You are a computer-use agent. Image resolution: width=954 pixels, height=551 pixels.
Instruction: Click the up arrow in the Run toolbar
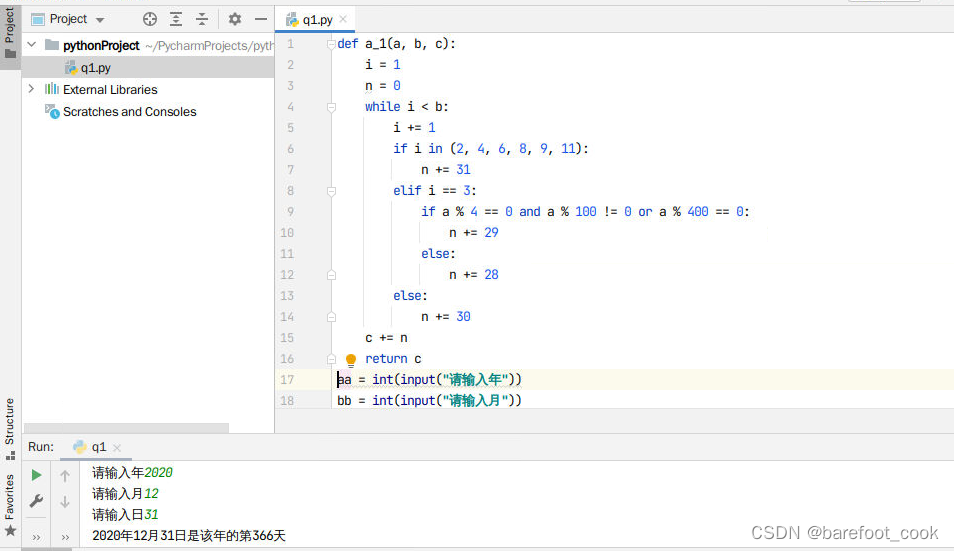(65, 476)
